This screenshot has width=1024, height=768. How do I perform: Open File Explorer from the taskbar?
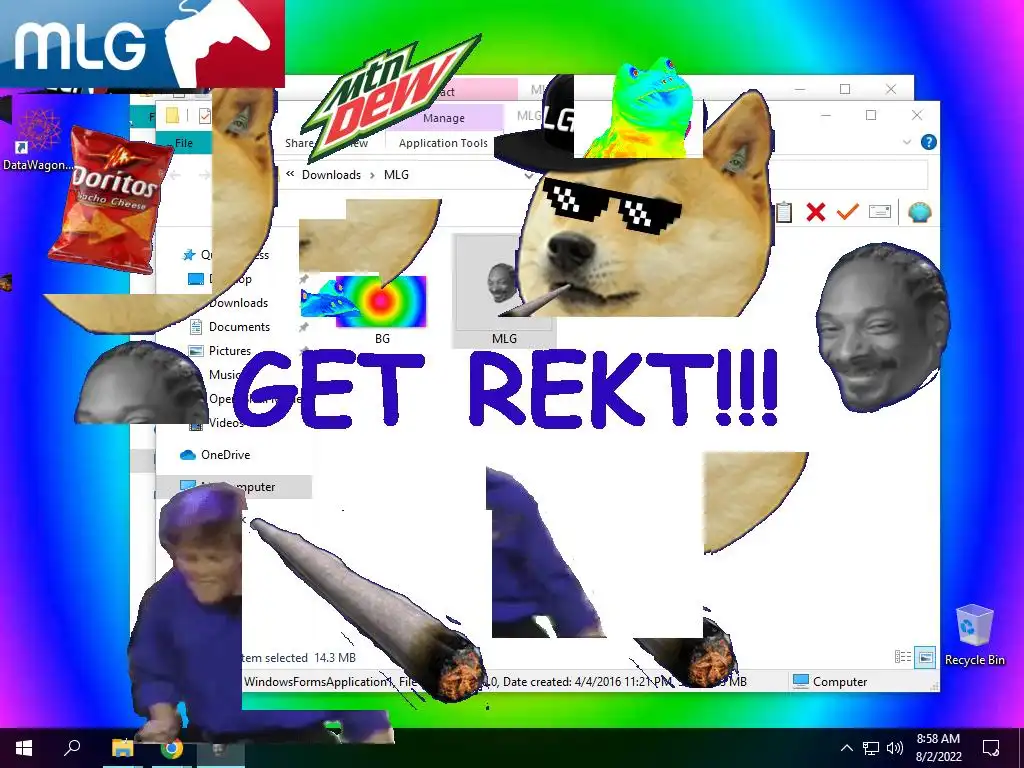click(122, 748)
